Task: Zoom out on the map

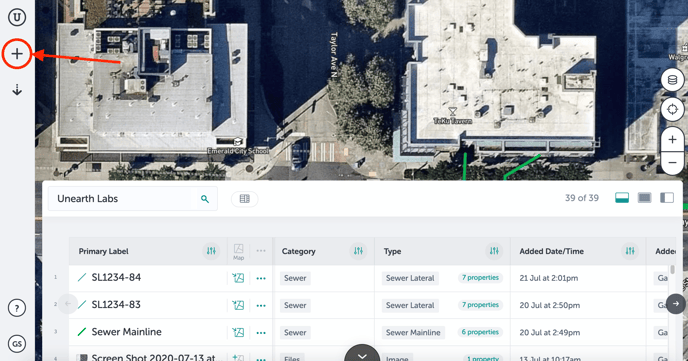Action: coord(672,163)
